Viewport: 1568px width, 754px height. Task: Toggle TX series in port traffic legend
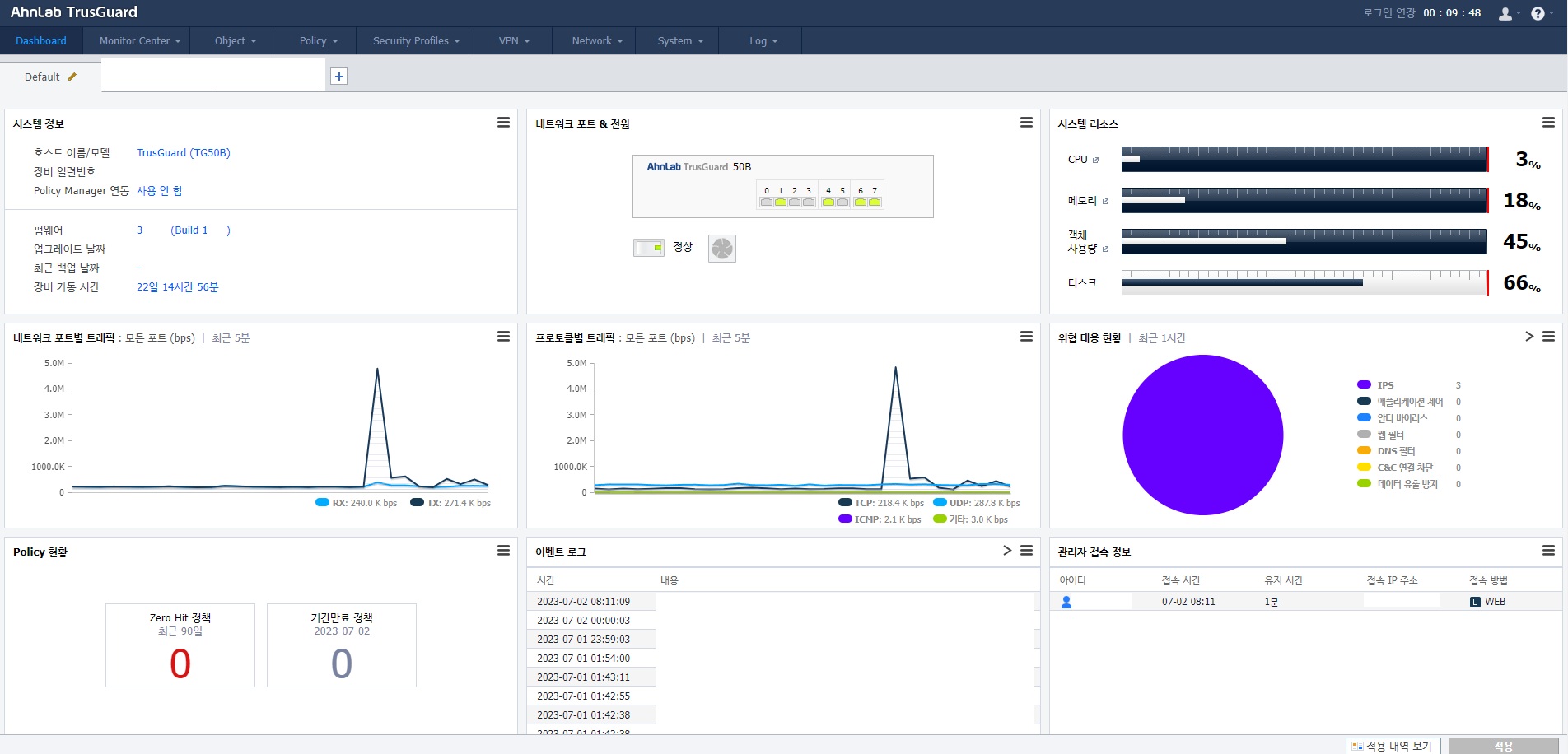450,503
